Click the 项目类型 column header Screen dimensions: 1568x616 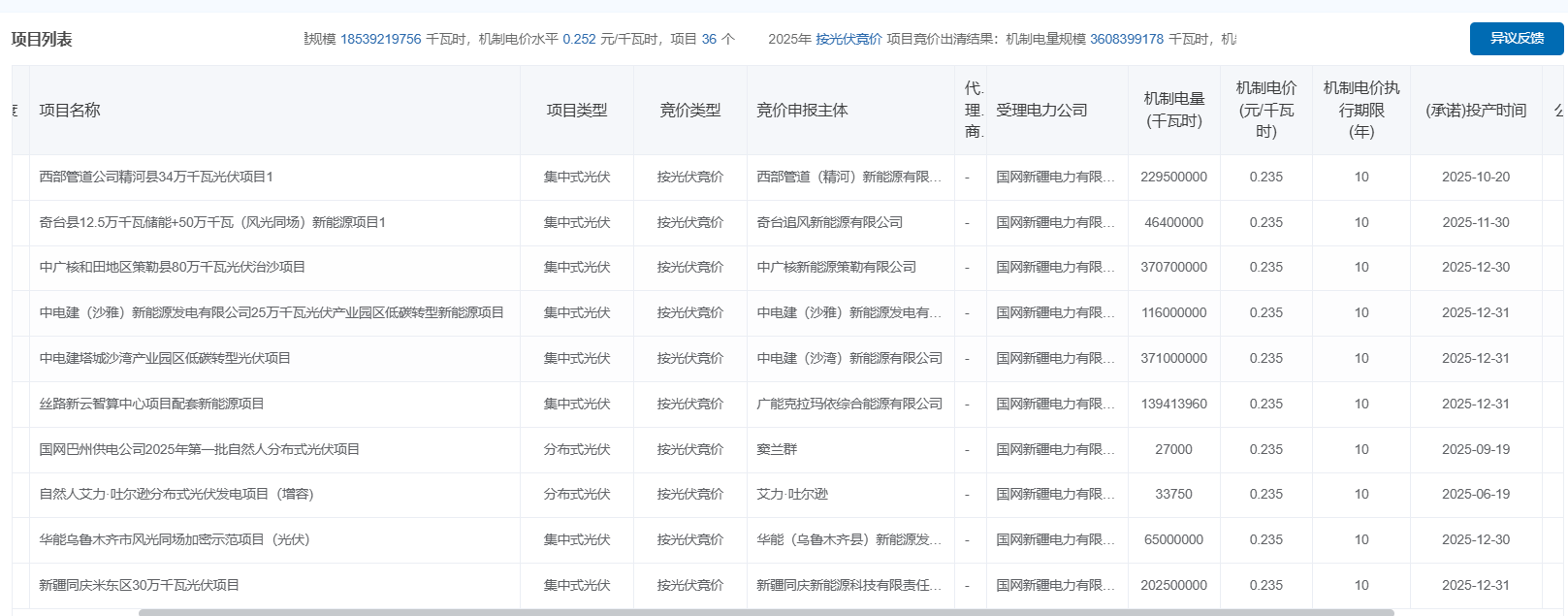577,111
